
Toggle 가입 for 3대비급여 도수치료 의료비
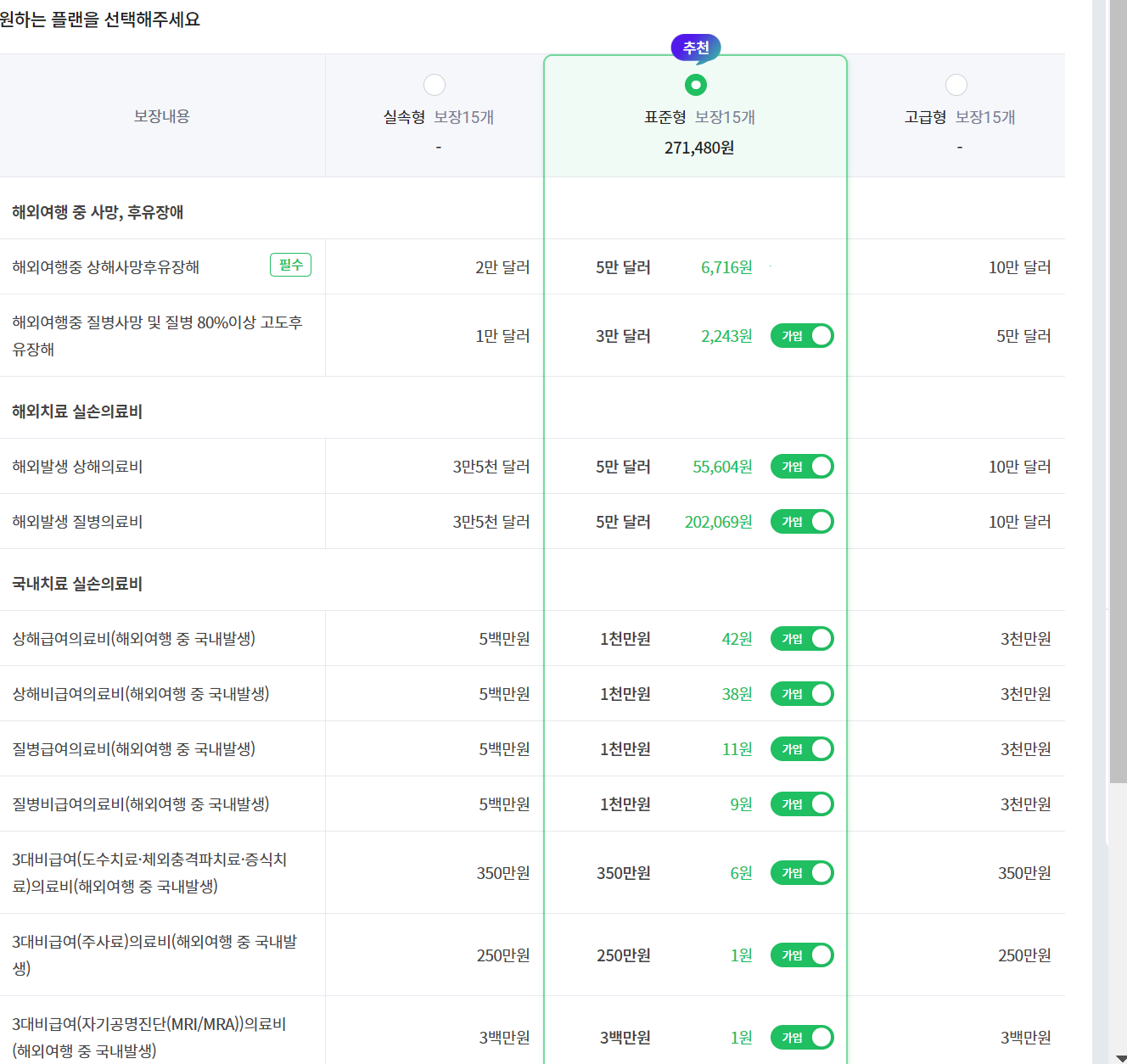coord(802,873)
